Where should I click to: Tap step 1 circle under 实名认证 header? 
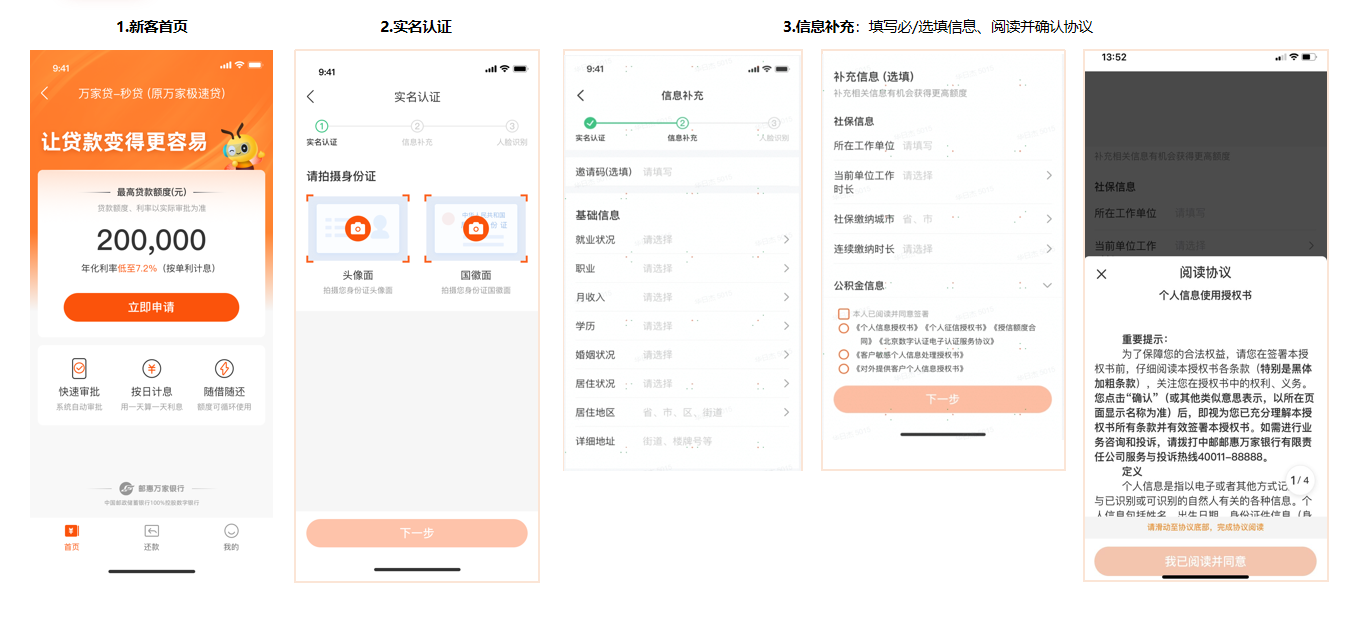(321, 126)
